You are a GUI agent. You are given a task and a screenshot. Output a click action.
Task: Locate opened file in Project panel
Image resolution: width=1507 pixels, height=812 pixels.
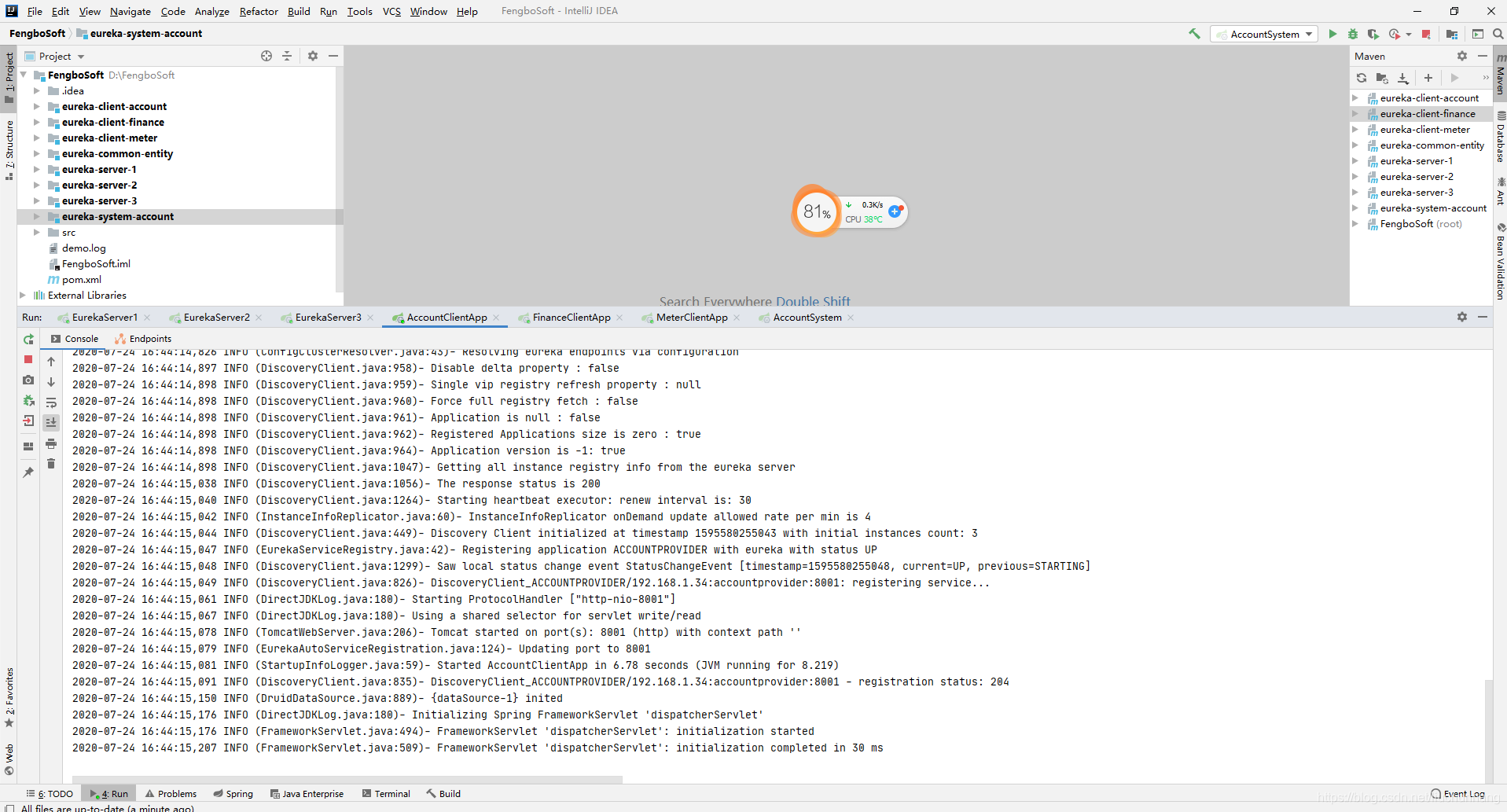click(x=266, y=56)
